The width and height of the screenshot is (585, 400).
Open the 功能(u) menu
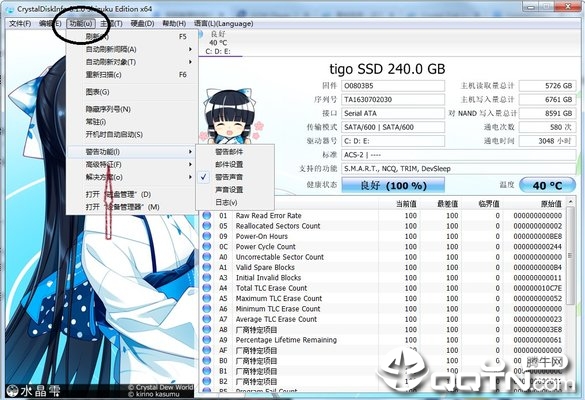pyautogui.click(x=81, y=24)
